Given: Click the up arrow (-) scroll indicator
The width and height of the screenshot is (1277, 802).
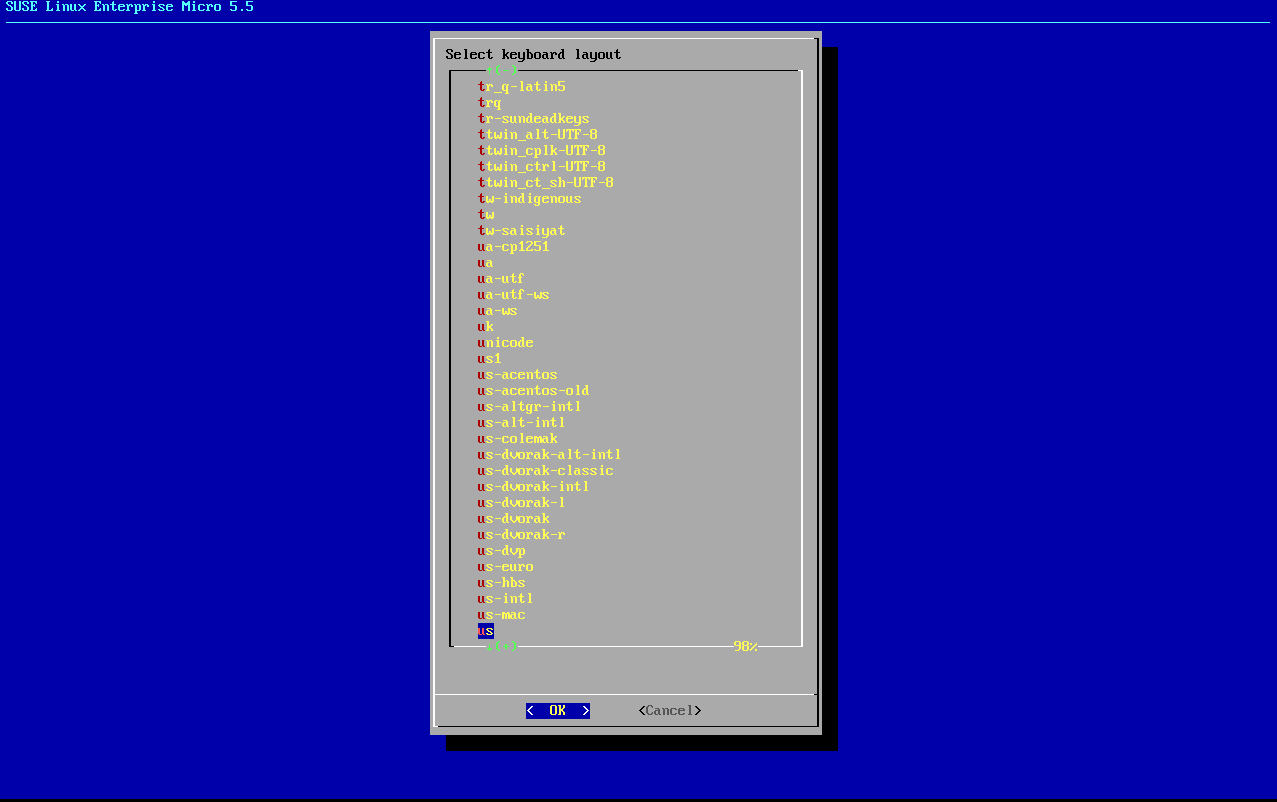Looking at the screenshot, I should pos(500,70).
